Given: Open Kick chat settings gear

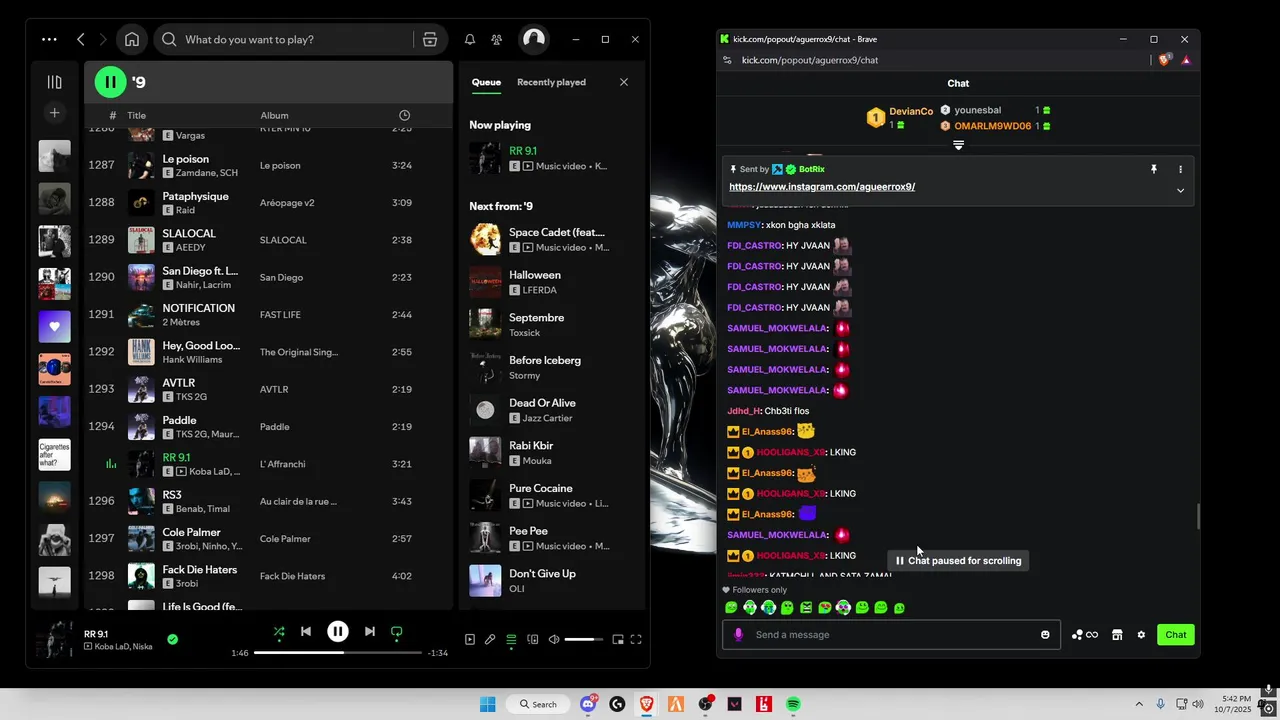Looking at the screenshot, I should coord(1141,635).
